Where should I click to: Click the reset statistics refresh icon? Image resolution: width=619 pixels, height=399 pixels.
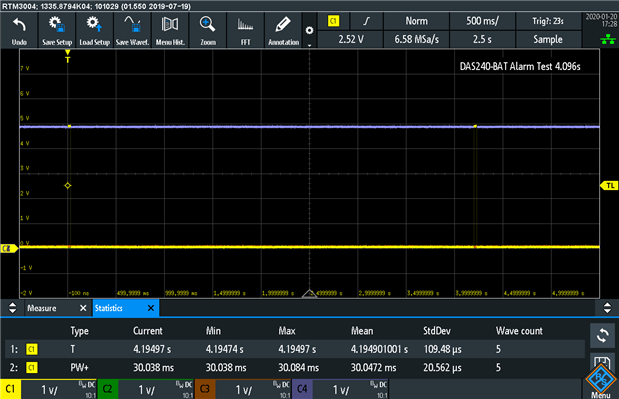pos(602,335)
